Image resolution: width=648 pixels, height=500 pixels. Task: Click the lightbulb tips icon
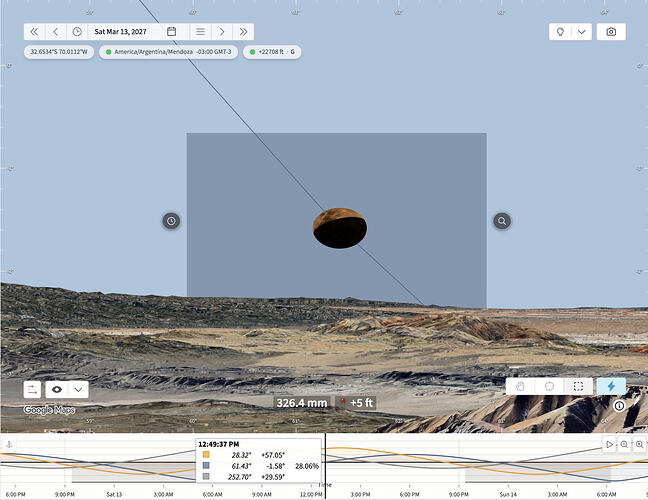click(x=560, y=32)
